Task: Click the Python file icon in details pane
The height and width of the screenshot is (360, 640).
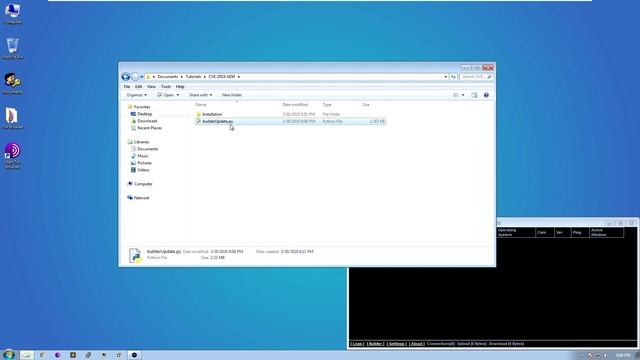Action: point(135,255)
